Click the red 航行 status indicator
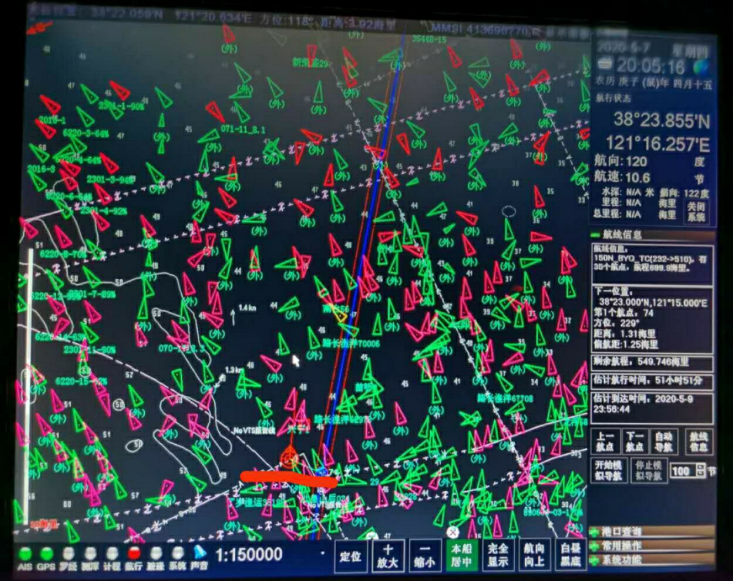Viewport: 733px width, 581px height. click(x=134, y=554)
